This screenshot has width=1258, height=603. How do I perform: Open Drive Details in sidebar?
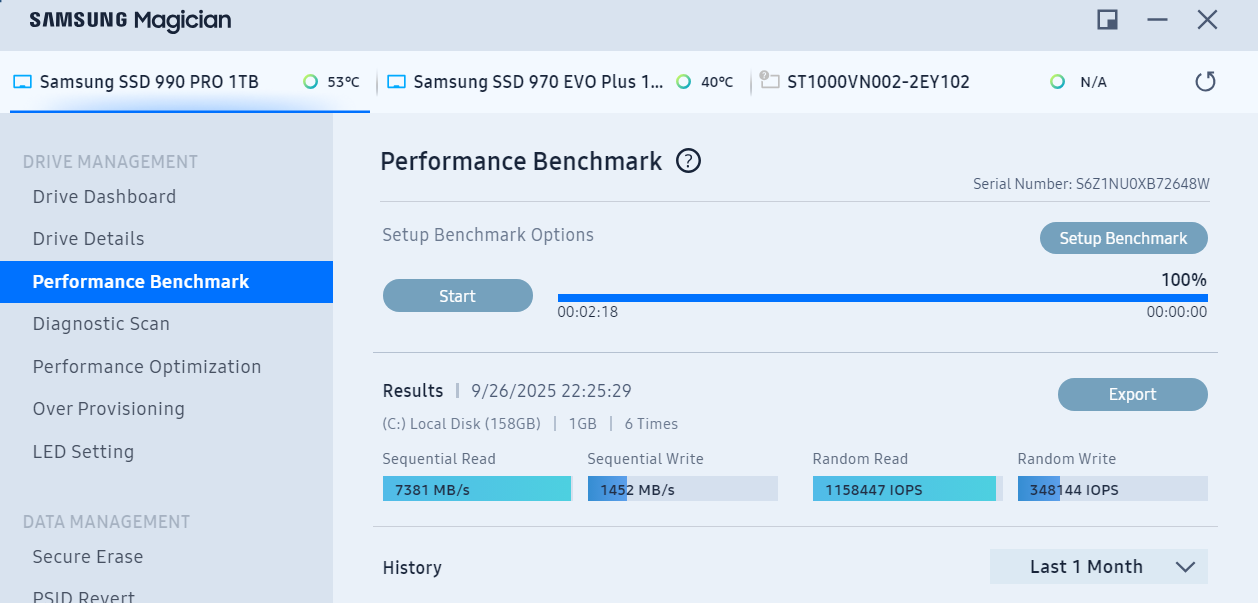point(88,239)
